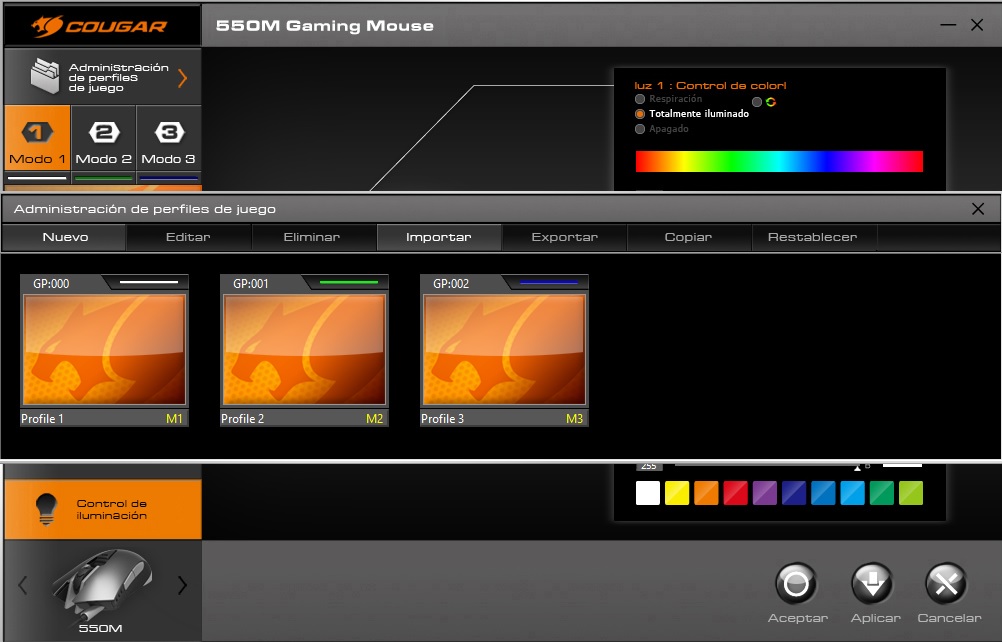Select Totalmente iluminado radio button

pos(640,114)
